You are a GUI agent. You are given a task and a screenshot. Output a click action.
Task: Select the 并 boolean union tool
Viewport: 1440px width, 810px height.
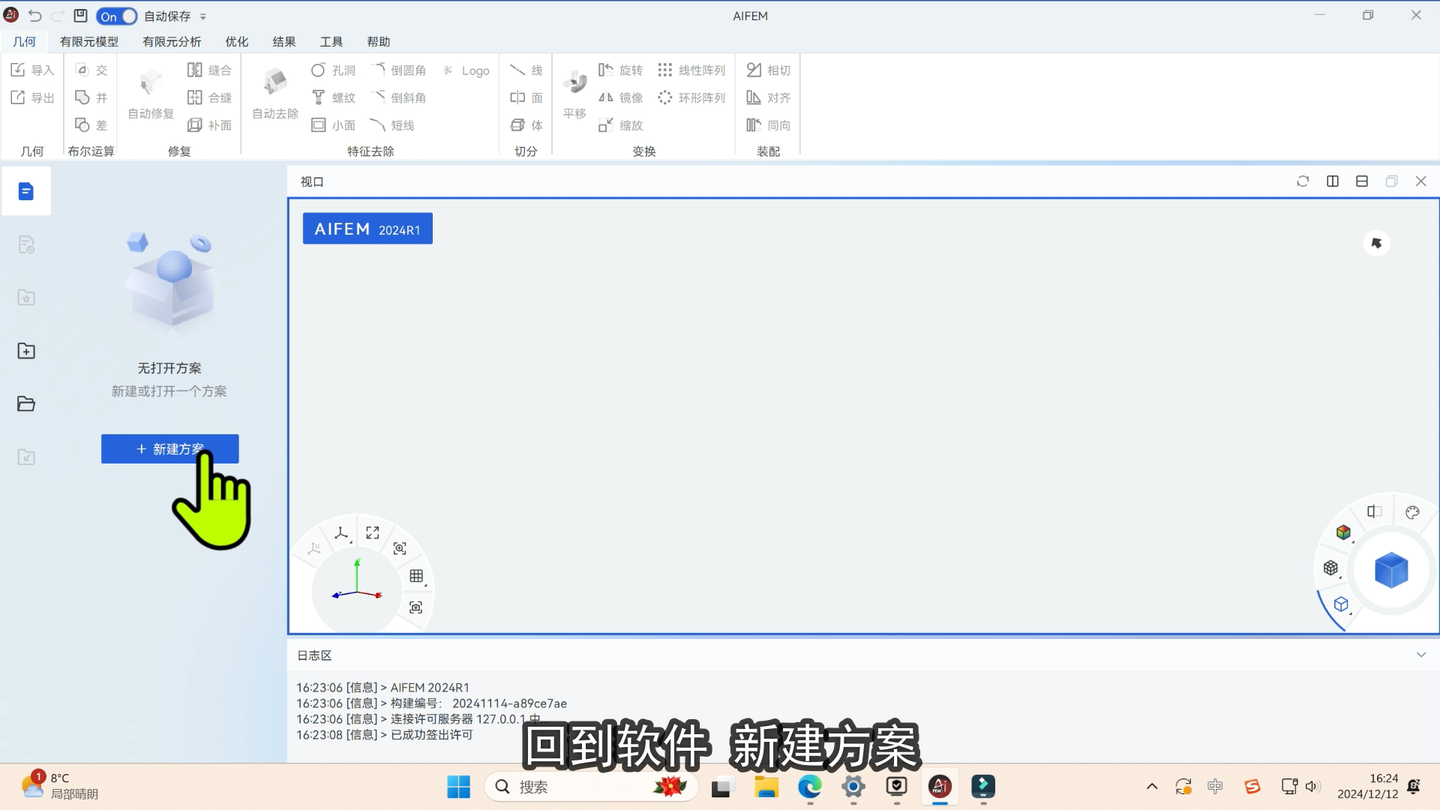tap(91, 98)
